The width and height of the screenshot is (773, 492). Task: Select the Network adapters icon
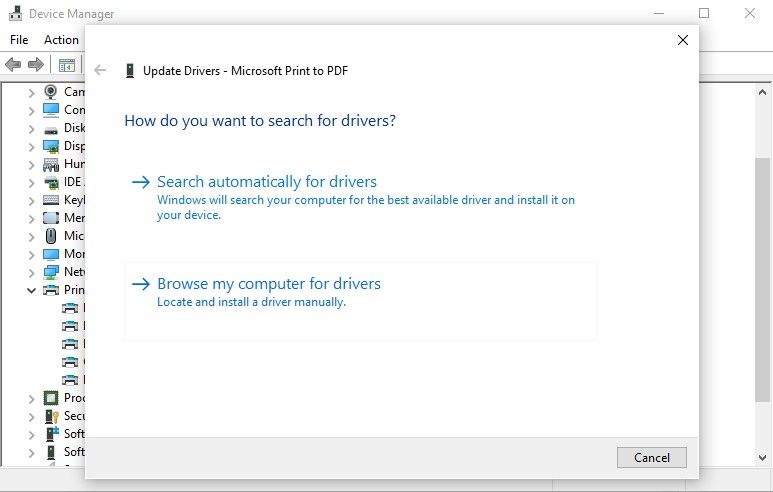click(x=51, y=272)
